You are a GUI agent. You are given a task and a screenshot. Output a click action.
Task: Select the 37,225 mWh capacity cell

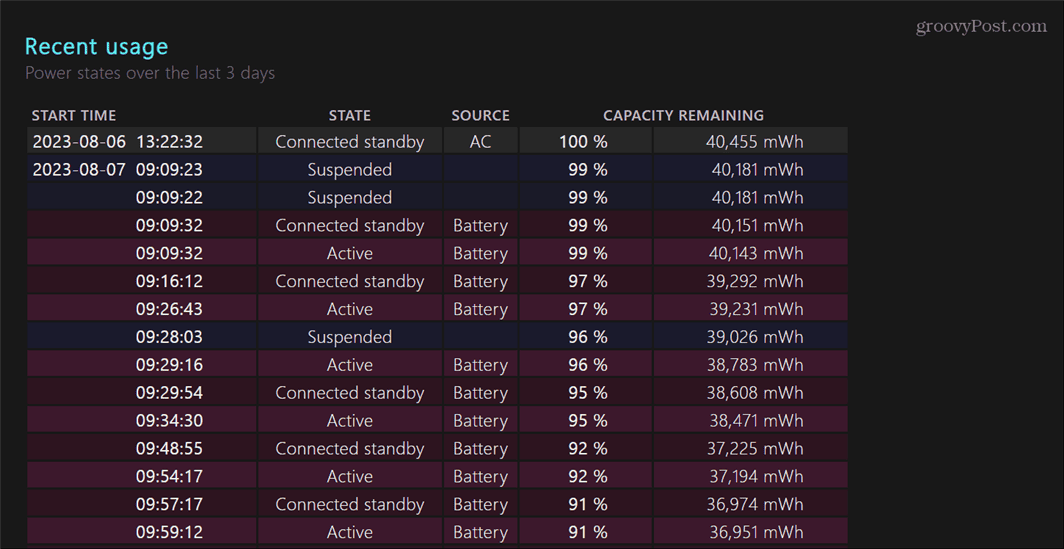[x=750, y=448]
